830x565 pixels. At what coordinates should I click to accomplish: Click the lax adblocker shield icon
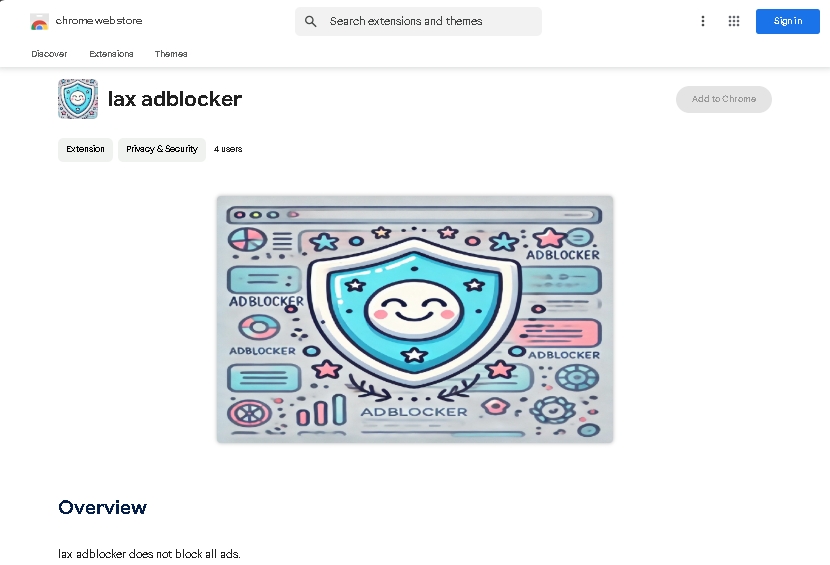pos(78,99)
